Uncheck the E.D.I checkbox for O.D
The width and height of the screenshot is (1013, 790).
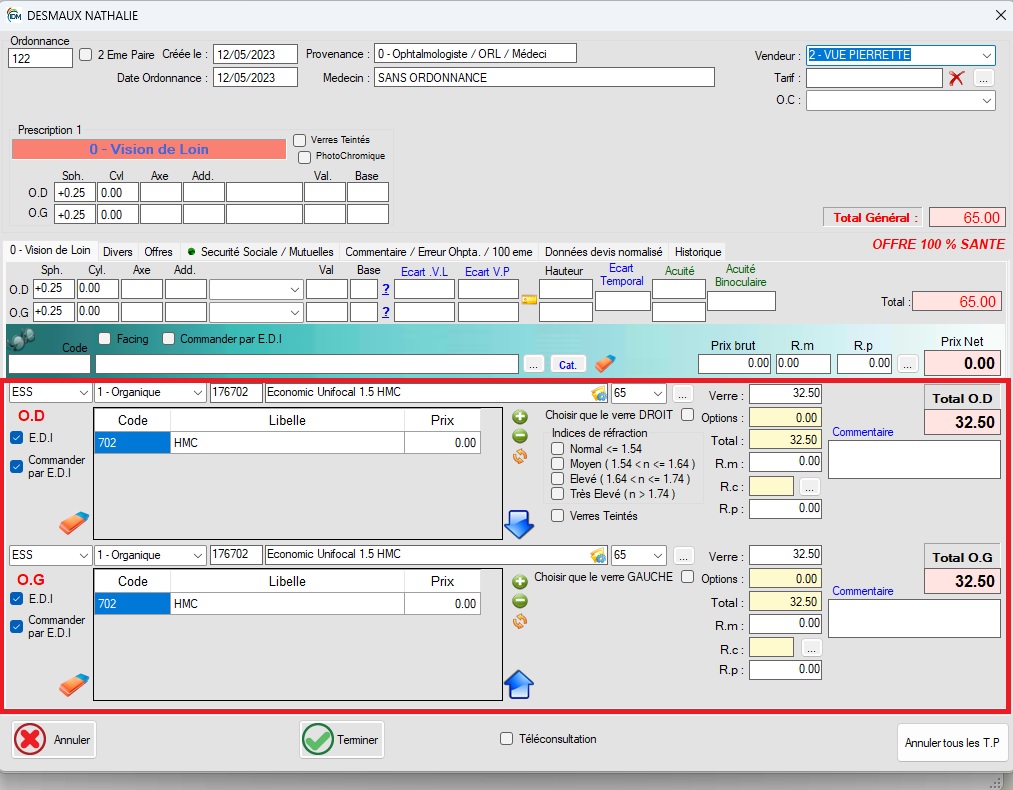point(17,438)
